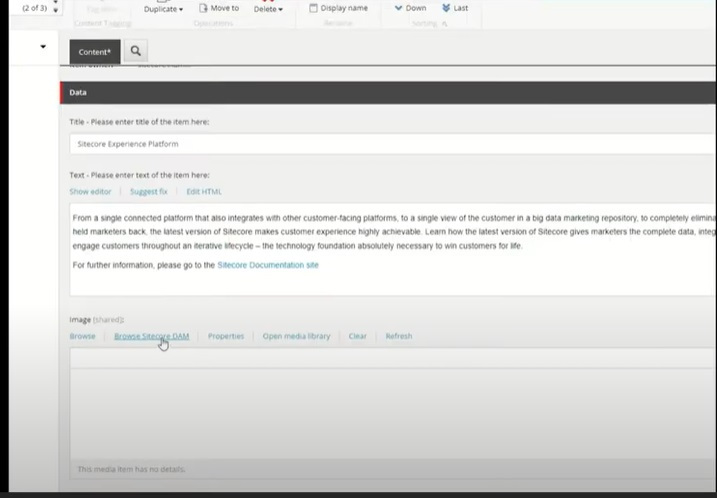717x498 pixels.
Task: Click the Edit HTML link
Action: 204,192
